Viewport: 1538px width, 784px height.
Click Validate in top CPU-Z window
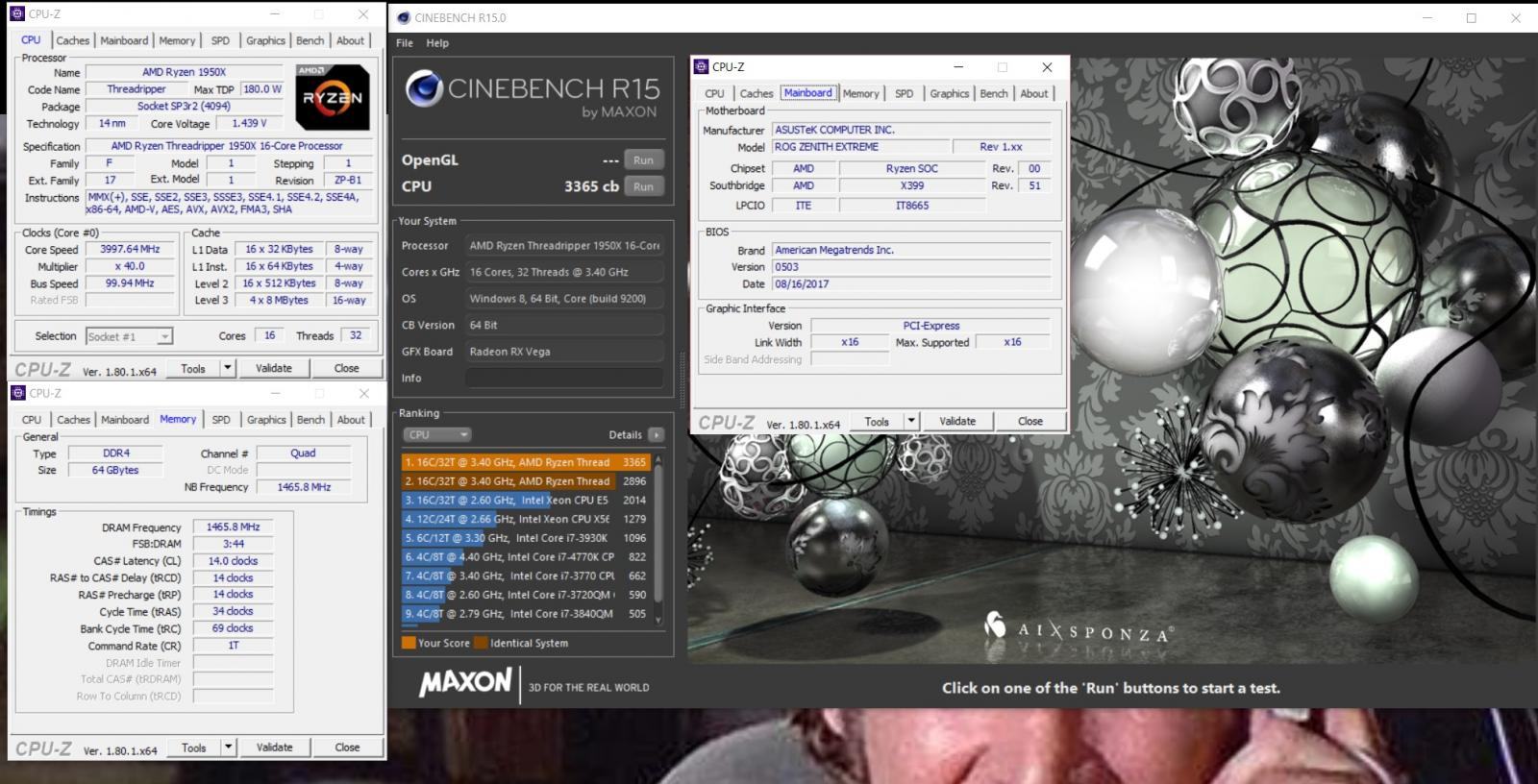(274, 368)
